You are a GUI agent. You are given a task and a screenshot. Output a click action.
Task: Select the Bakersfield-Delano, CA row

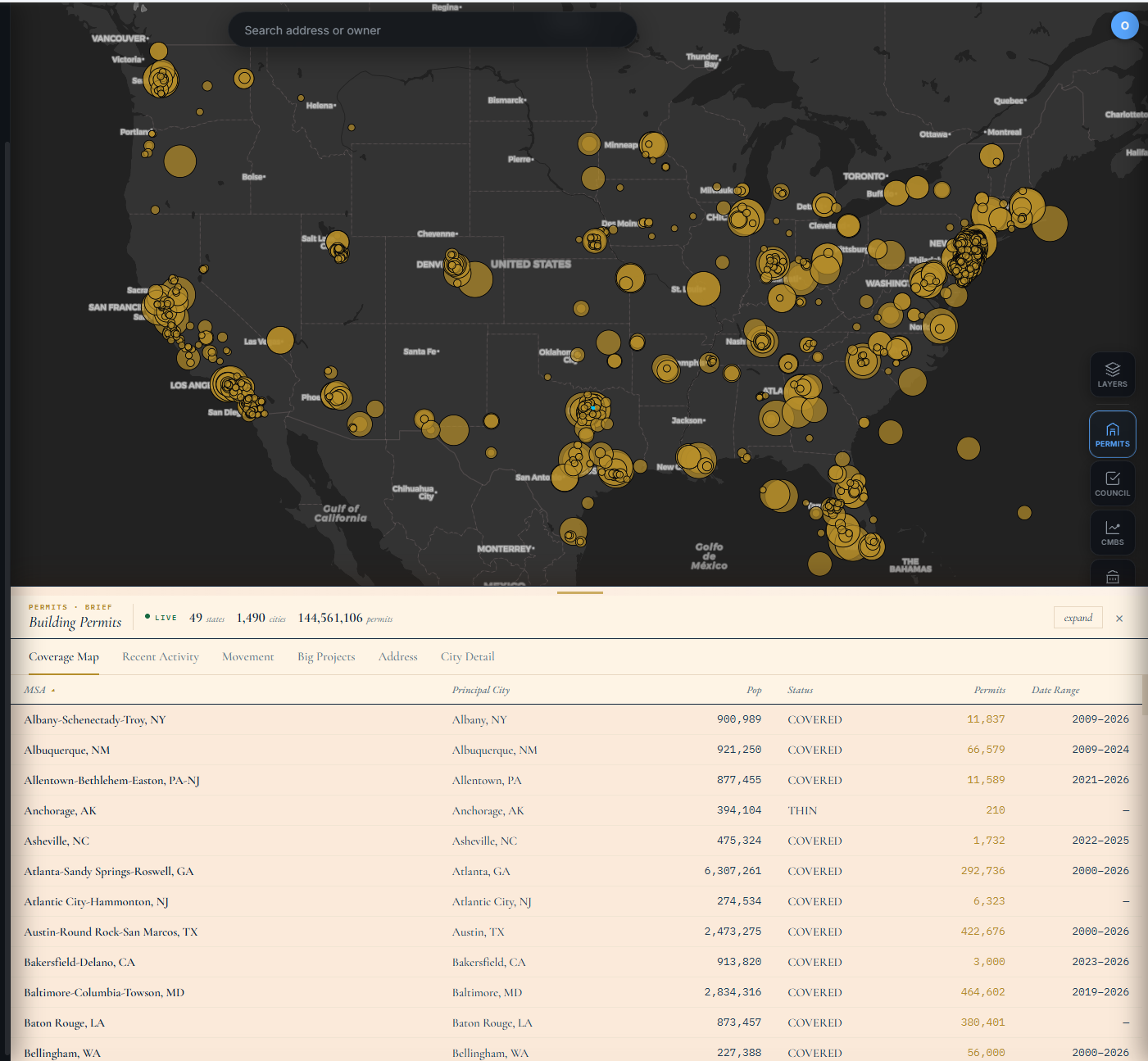point(576,962)
